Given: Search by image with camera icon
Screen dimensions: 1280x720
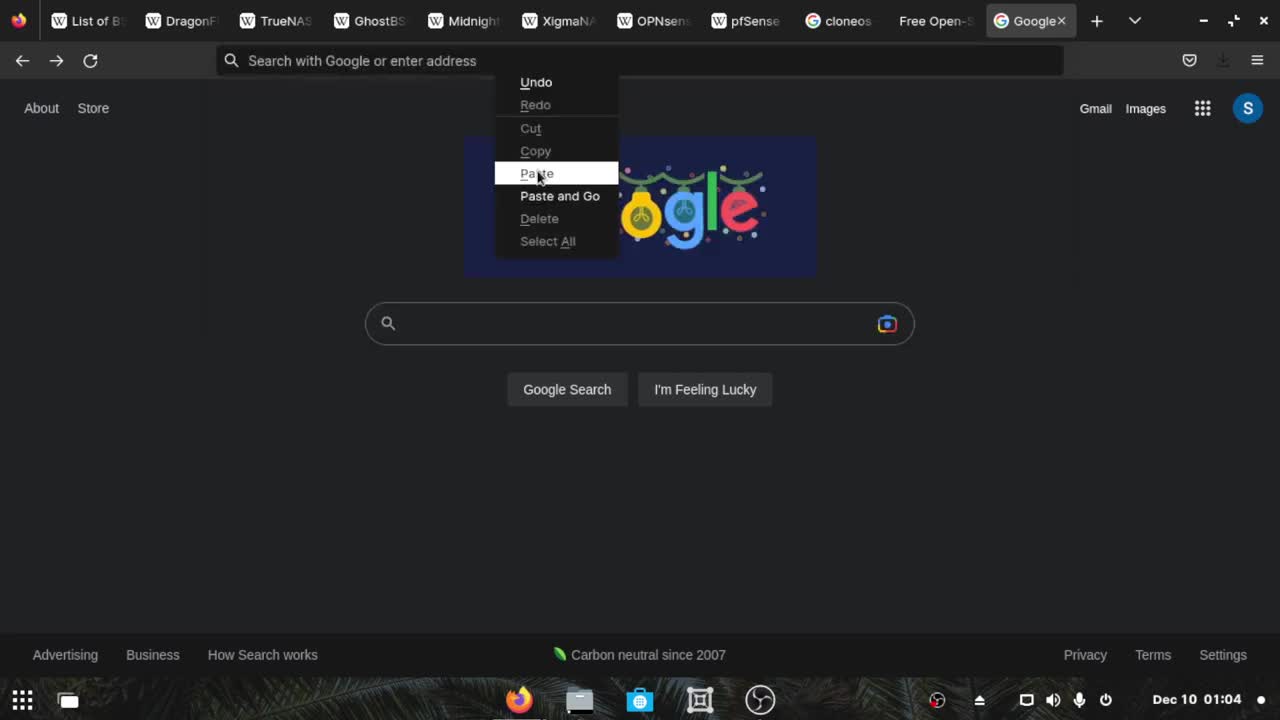Looking at the screenshot, I should click(x=887, y=324).
